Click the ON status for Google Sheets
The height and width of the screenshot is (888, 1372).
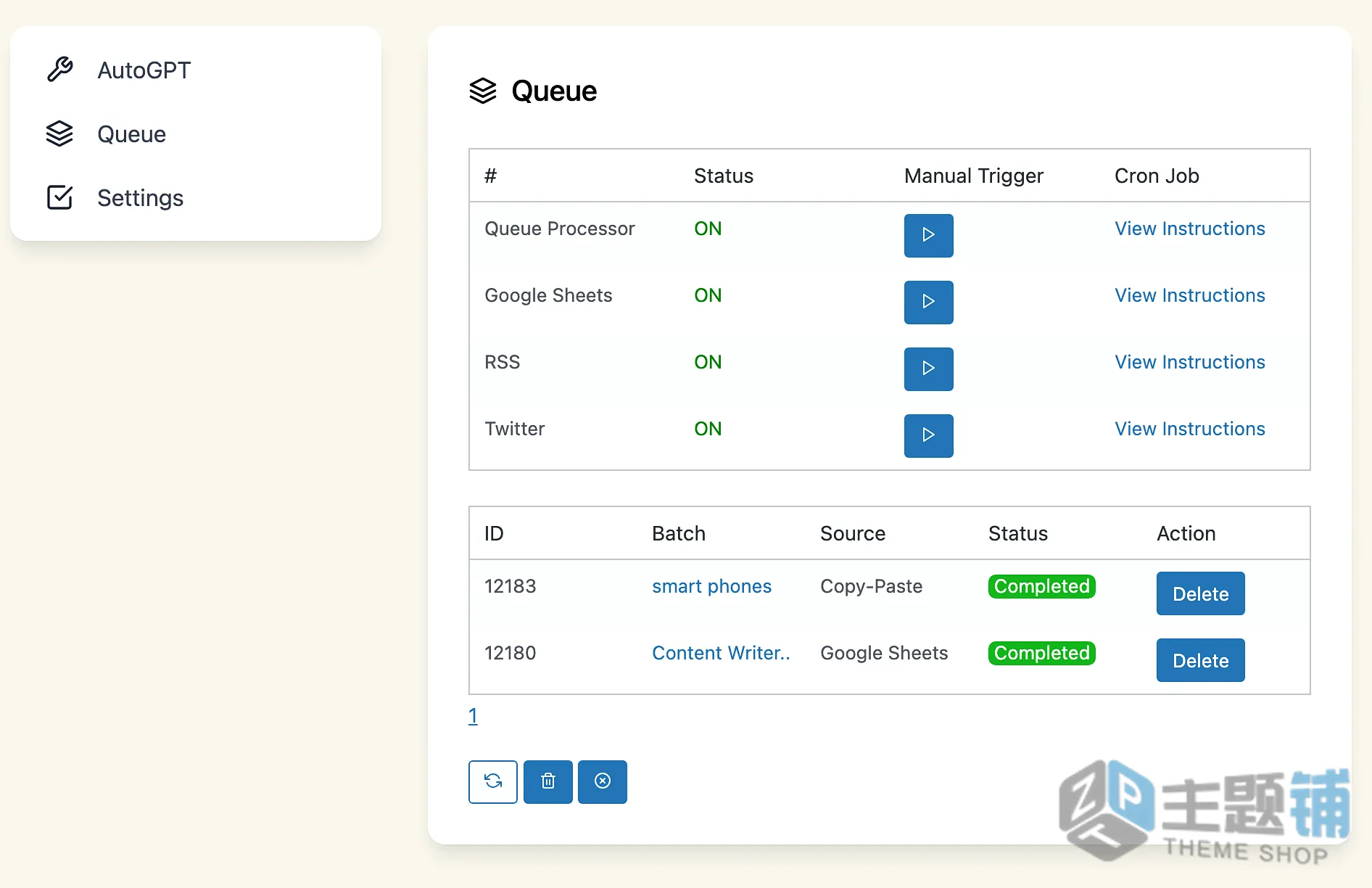pos(708,295)
